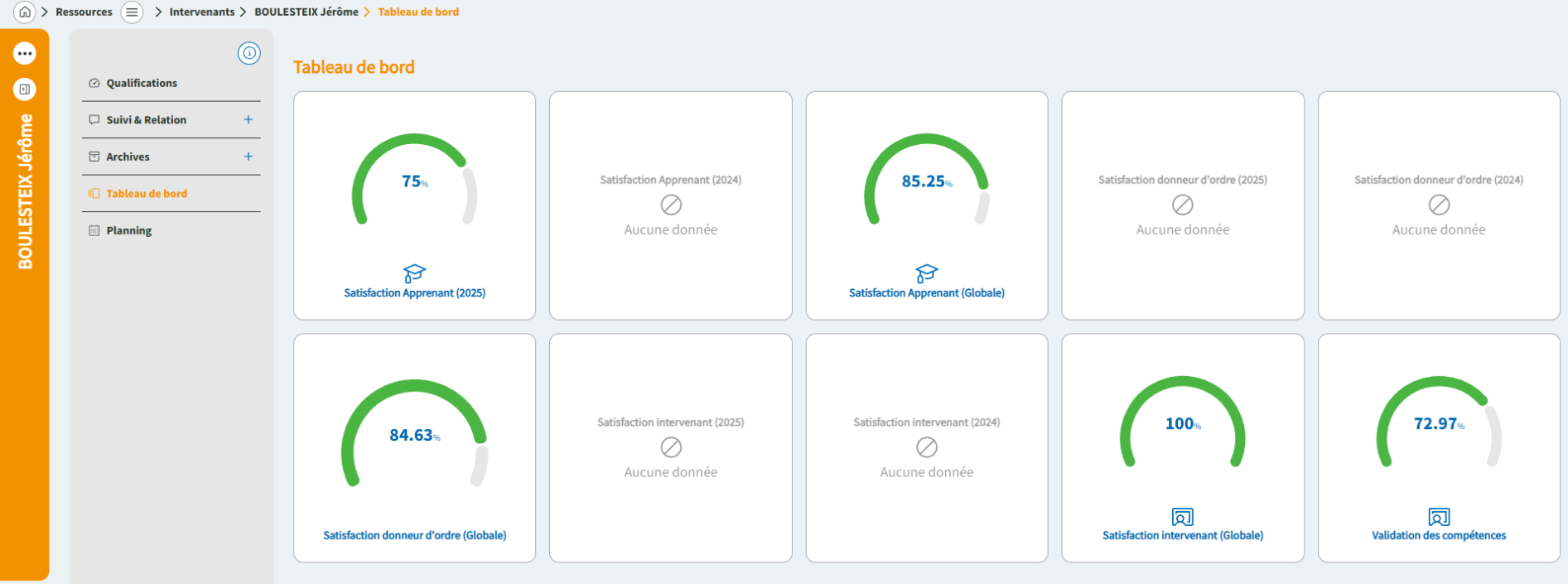
Task: Click the icon above Satisfaction intervenant (Globale)
Action: tap(1182, 517)
